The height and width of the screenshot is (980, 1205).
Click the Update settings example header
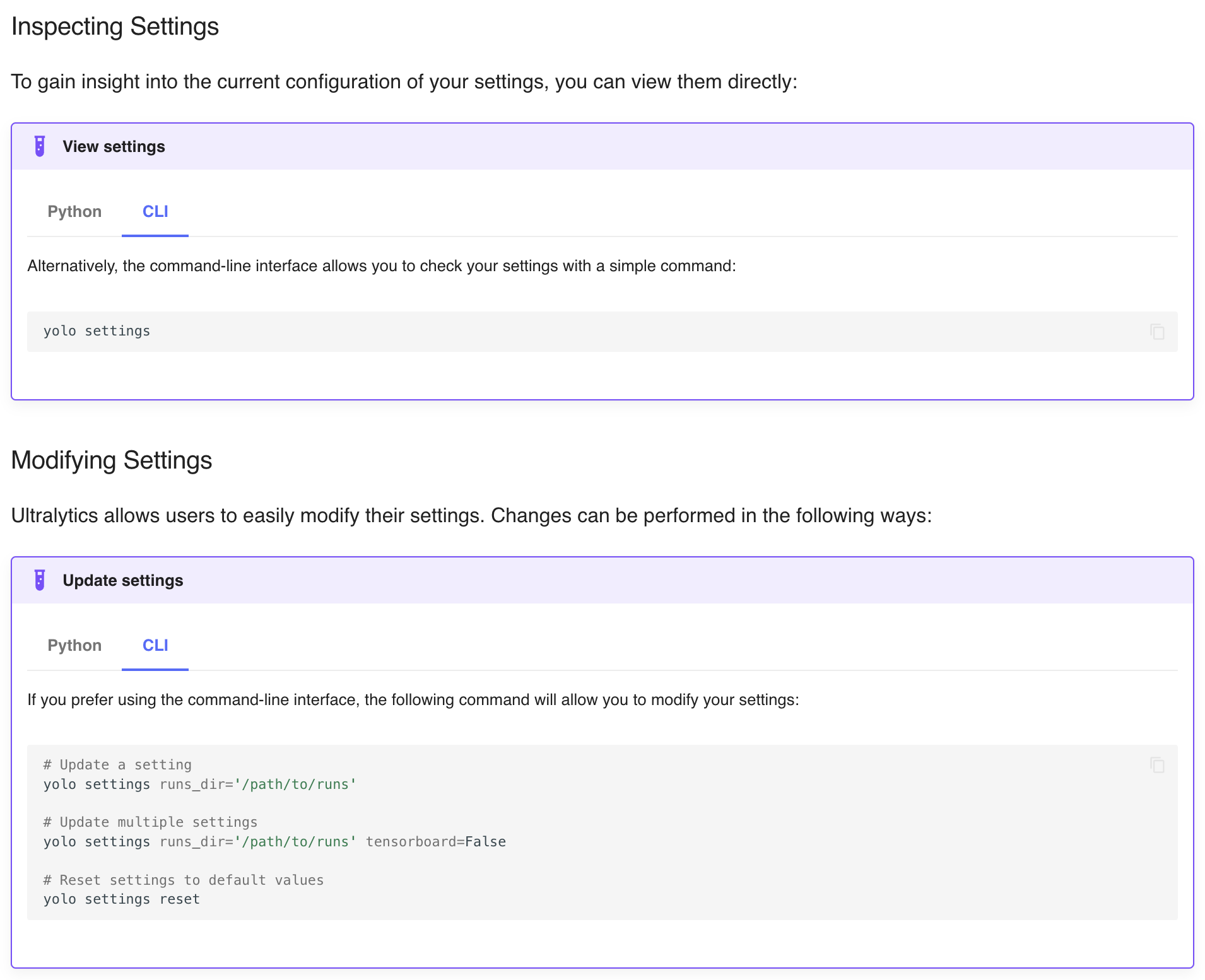pyautogui.click(x=122, y=580)
